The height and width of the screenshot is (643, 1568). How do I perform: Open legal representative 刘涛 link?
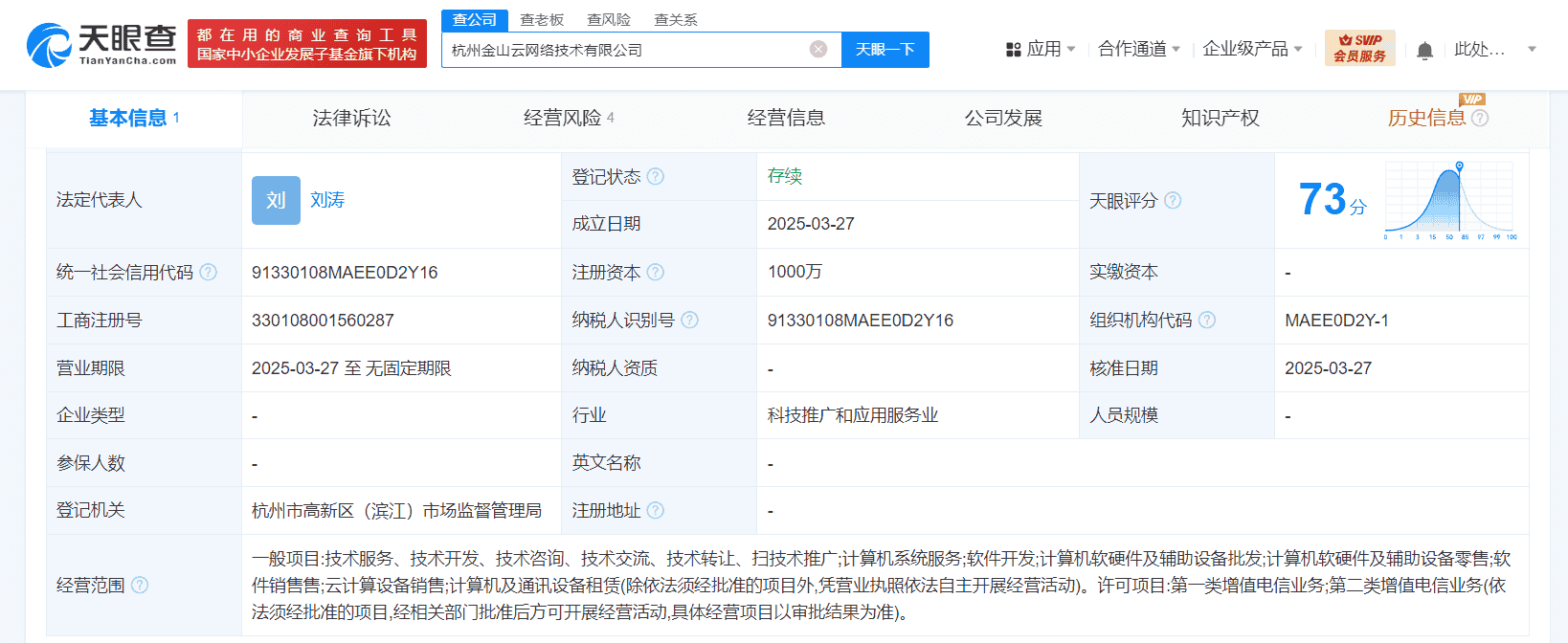(327, 200)
